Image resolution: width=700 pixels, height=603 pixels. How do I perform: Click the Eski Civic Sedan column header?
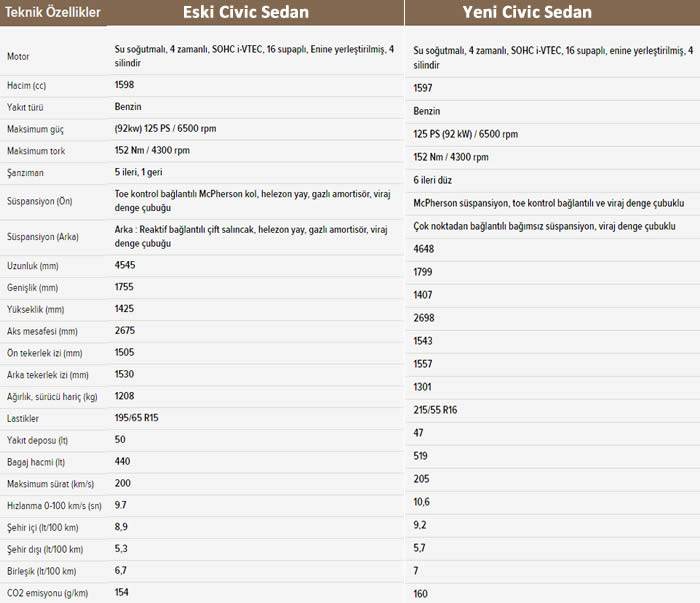click(x=246, y=12)
